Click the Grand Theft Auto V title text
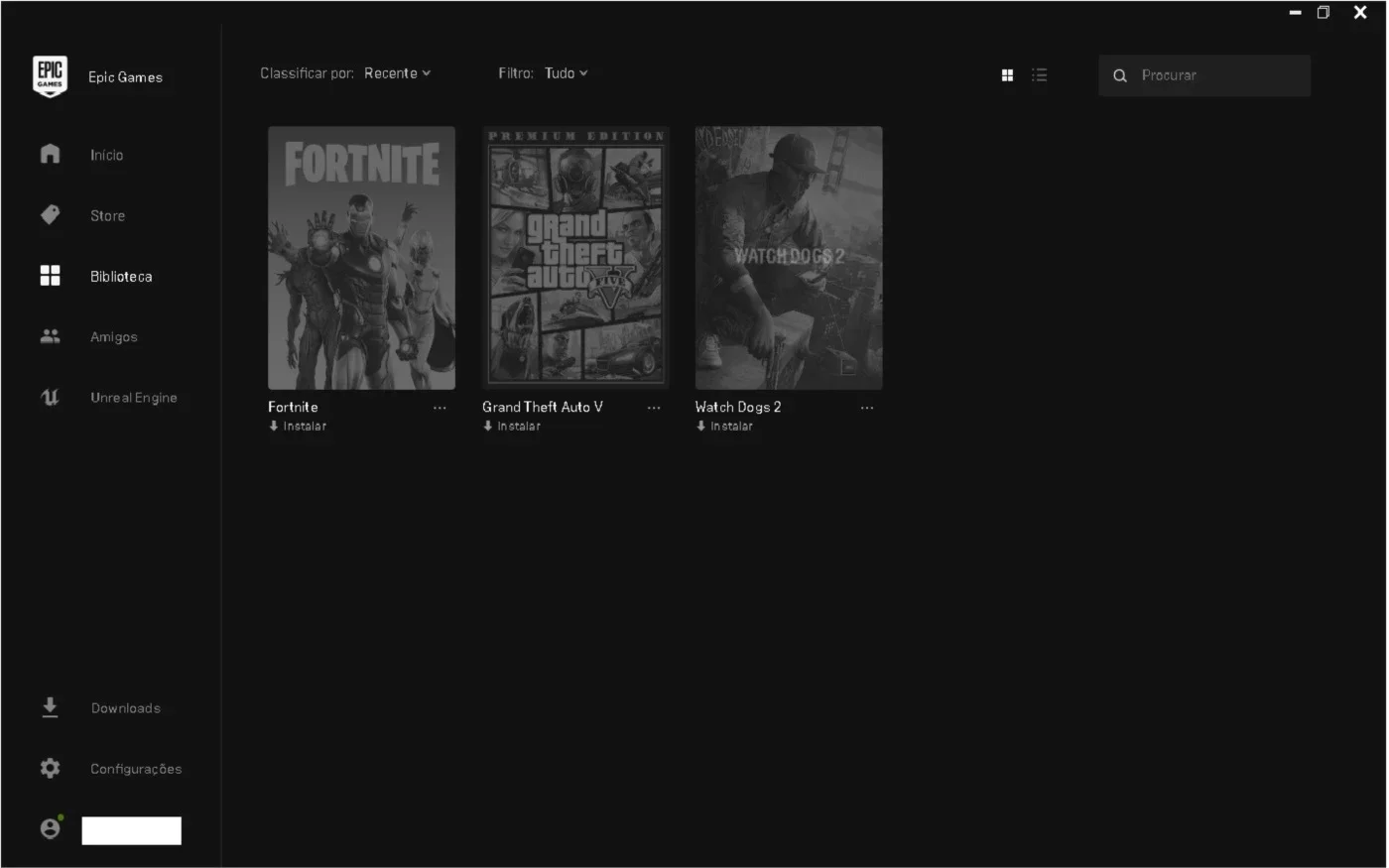 543,407
